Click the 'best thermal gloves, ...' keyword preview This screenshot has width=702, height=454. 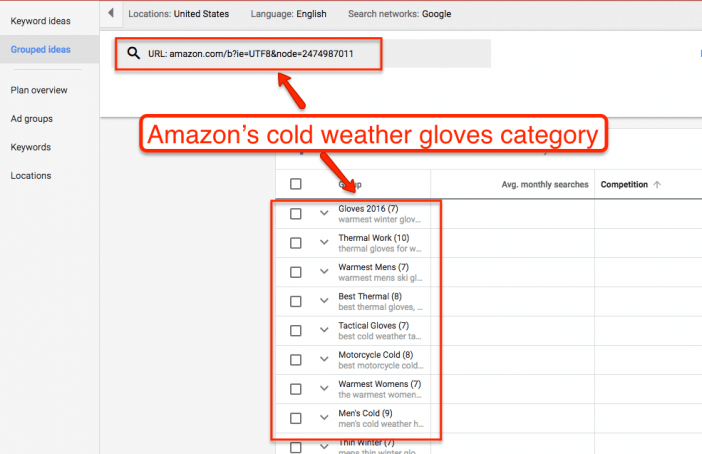380,307
